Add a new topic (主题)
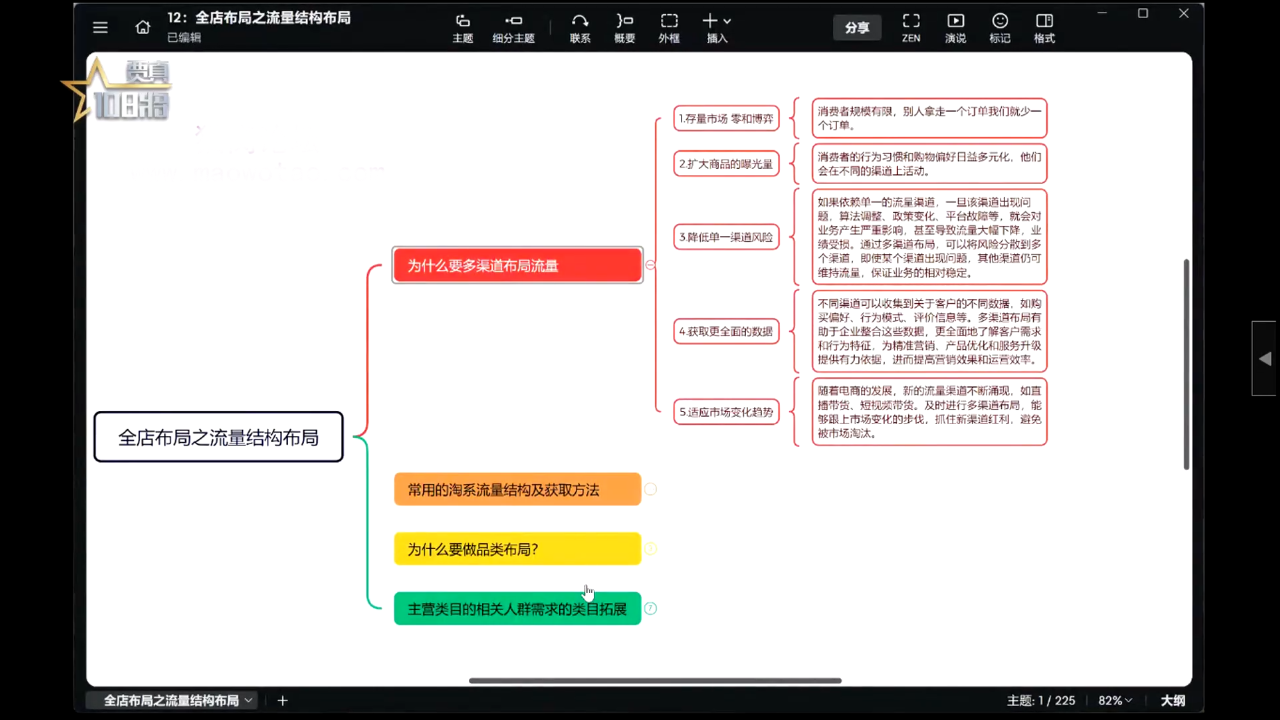This screenshot has height=720, width=1280. tap(462, 27)
